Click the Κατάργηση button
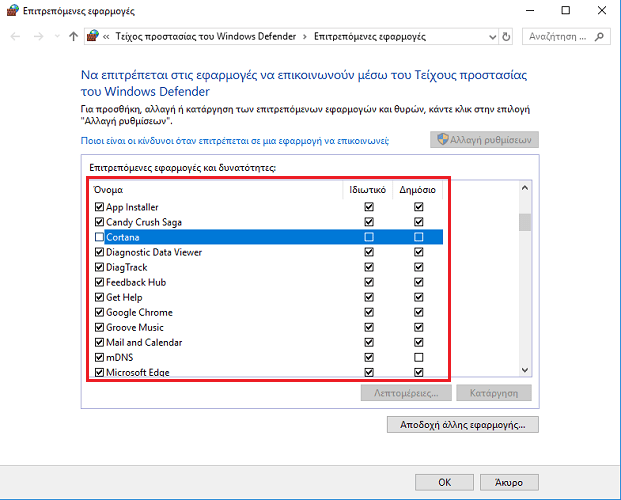 point(494,393)
